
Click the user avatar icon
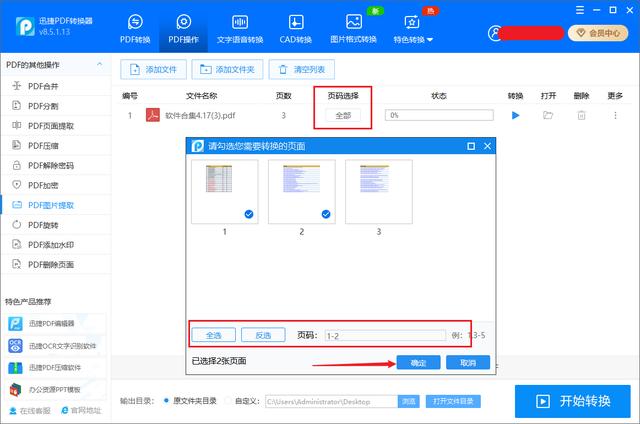click(495, 33)
